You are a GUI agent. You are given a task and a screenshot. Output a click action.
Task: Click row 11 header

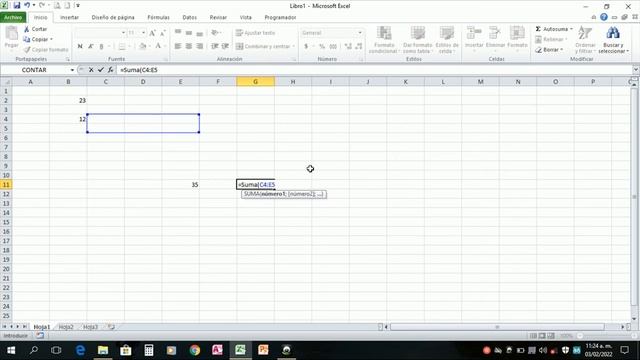[x=6, y=184]
